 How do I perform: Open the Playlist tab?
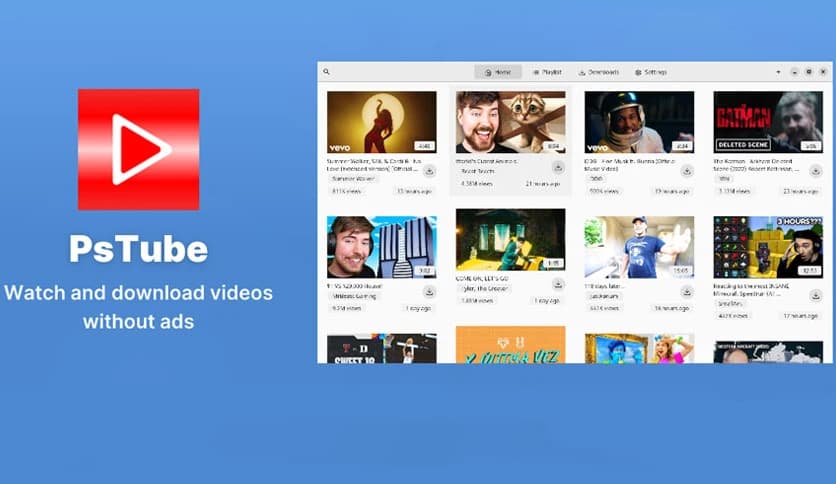547,72
